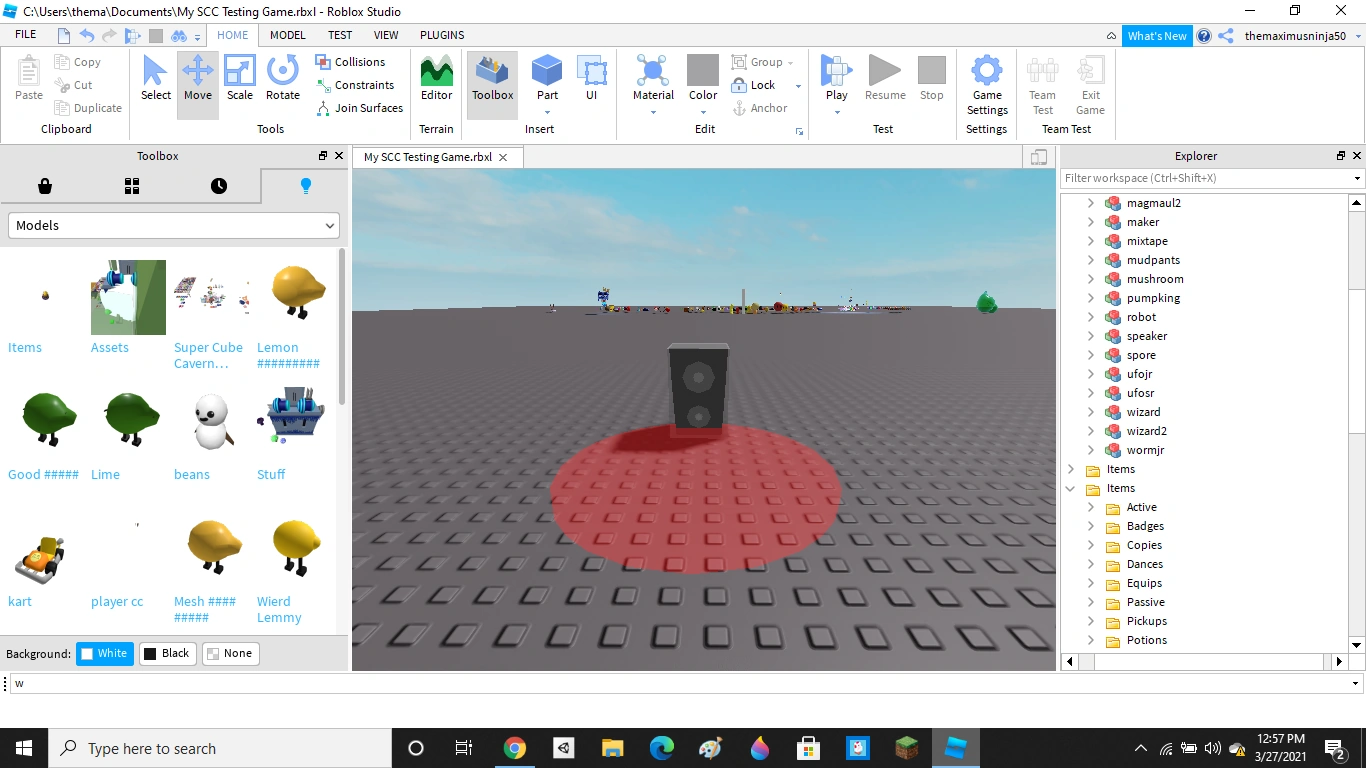Open the Models category dropdown

pyautogui.click(x=174, y=226)
